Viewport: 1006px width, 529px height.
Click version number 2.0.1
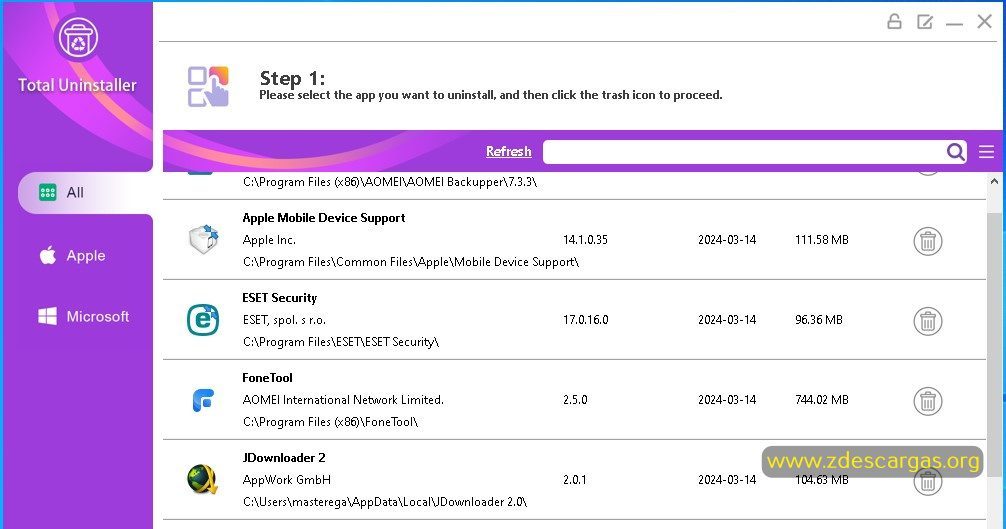tap(575, 480)
